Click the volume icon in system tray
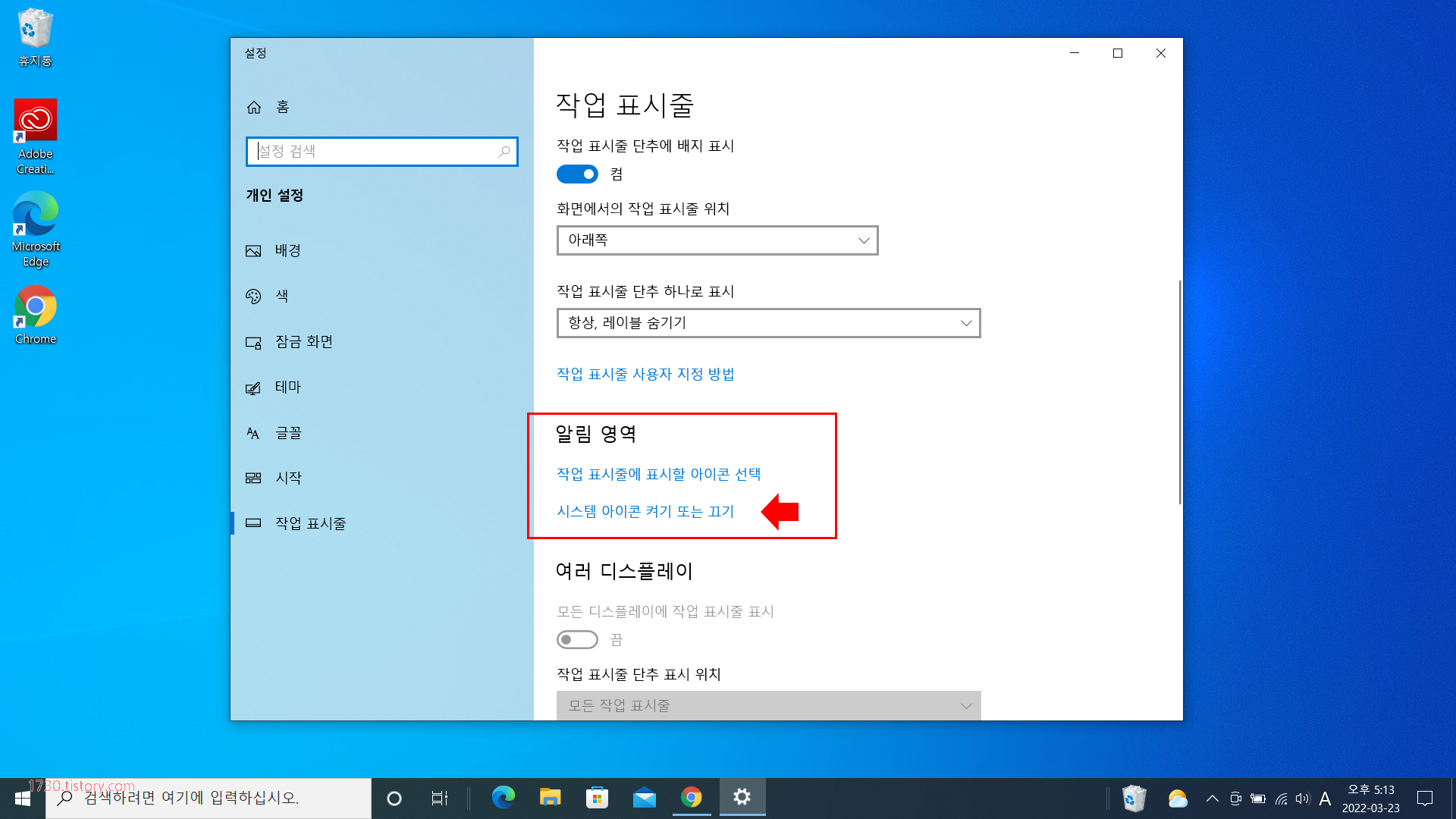Image resolution: width=1456 pixels, height=819 pixels. point(1302,799)
